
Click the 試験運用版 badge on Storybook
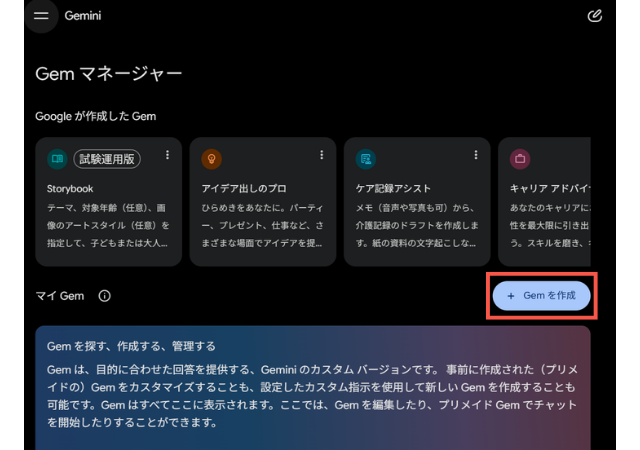pos(107,159)
